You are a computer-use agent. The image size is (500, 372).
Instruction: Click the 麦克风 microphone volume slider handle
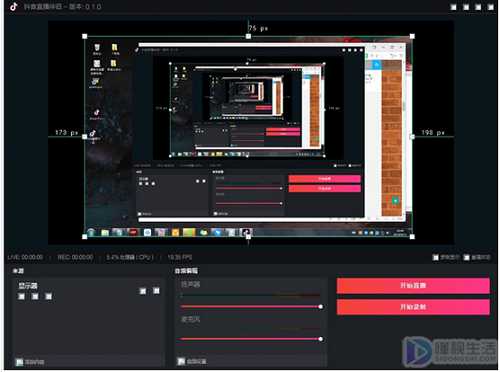(x=320, y=339)
